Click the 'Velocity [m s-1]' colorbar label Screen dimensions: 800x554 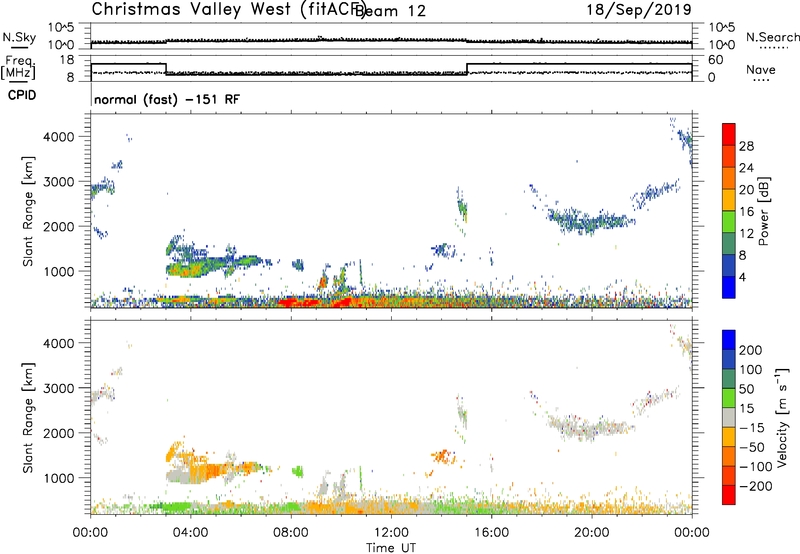[781, 417]
